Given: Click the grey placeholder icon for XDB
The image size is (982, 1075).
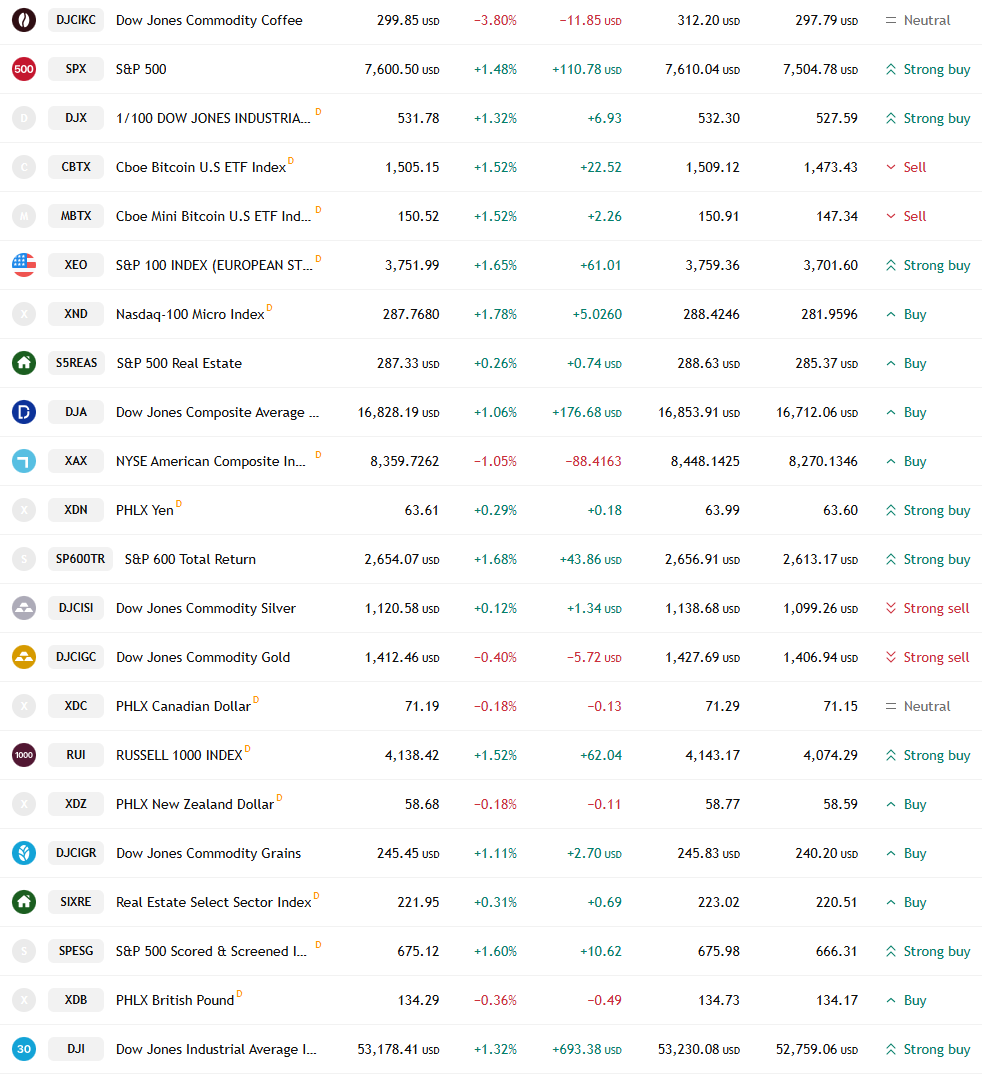Looking at the screenshot, I should click(24, 1000).
